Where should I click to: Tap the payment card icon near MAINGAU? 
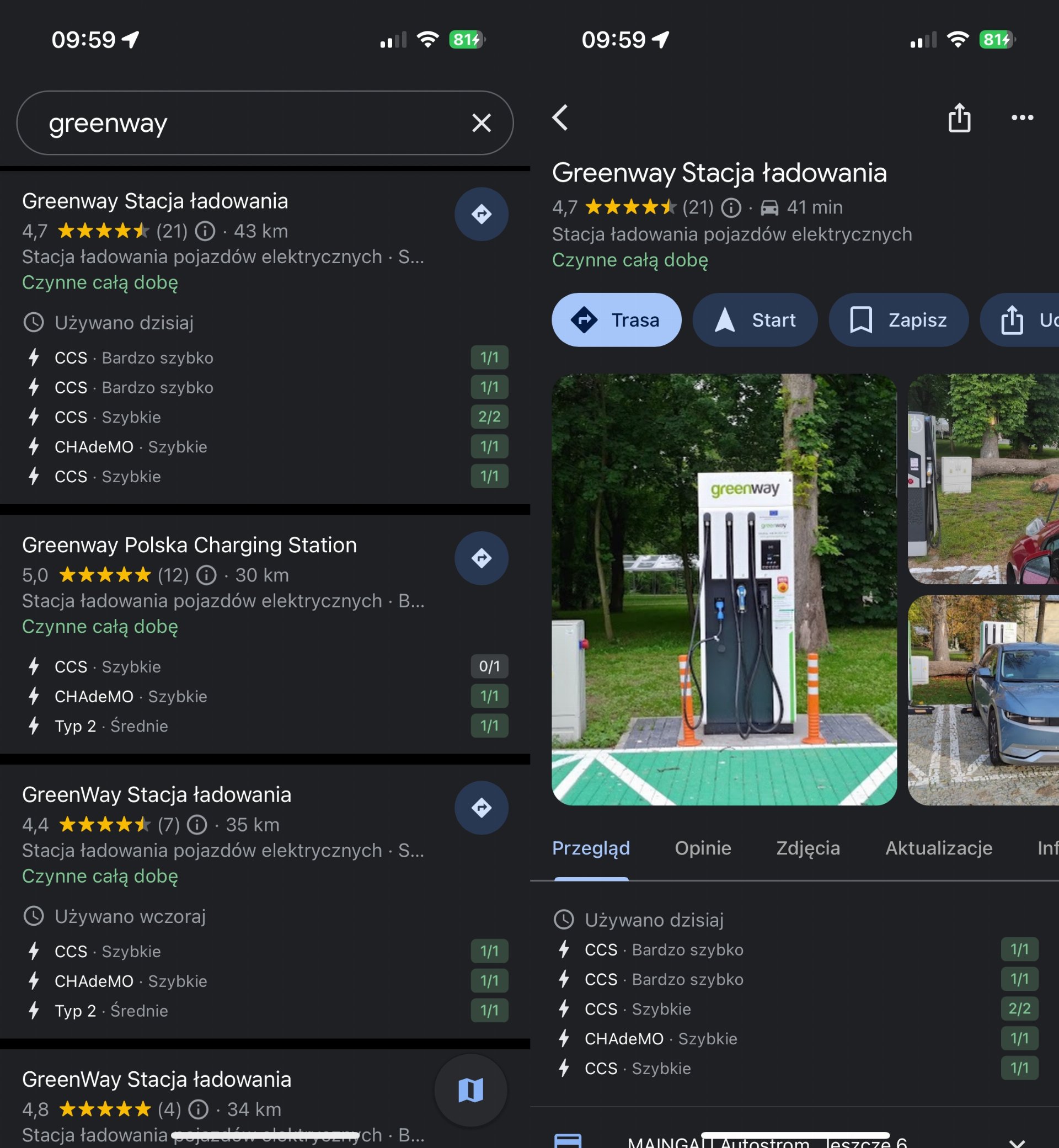(x=568, y=1140)
